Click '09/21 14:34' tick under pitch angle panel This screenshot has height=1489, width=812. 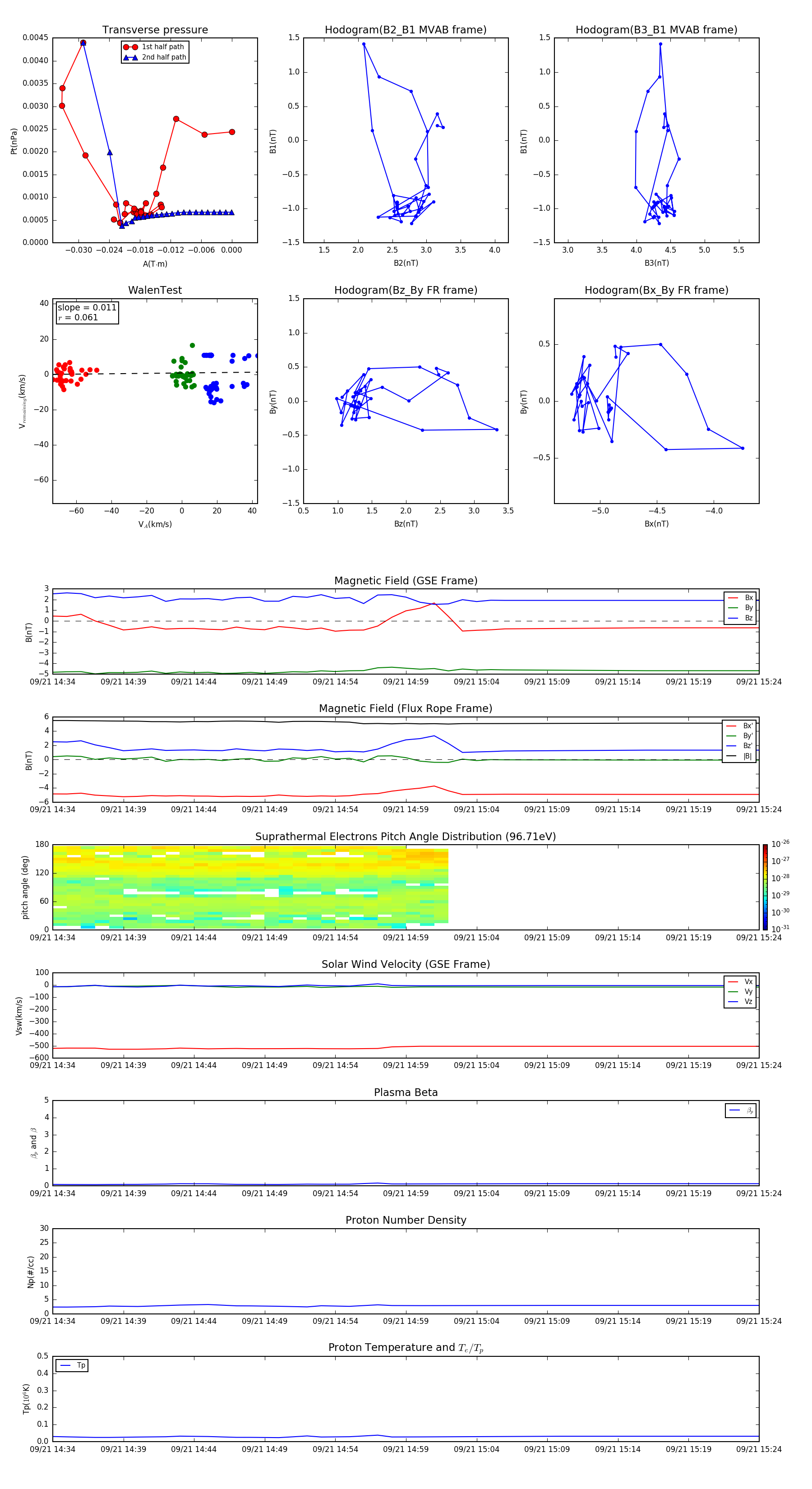pyautogui.click(x=53, y=938)
